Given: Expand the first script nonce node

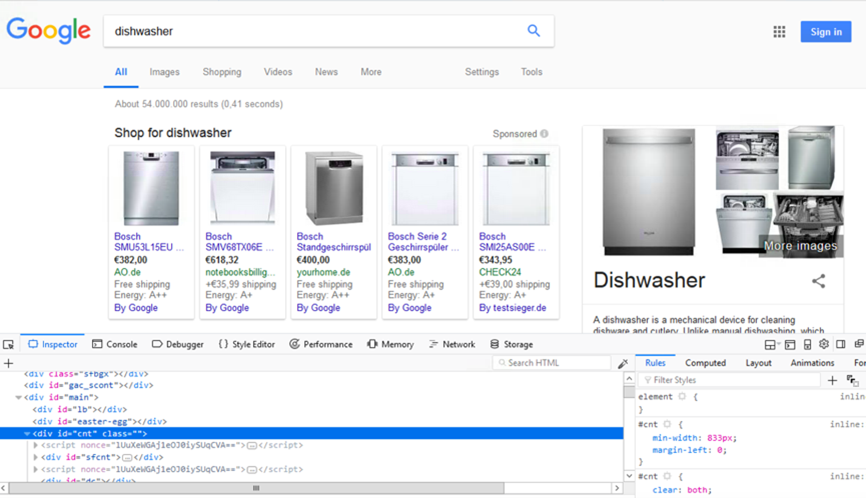Looking at the screenshot, I should click(36, 445).
